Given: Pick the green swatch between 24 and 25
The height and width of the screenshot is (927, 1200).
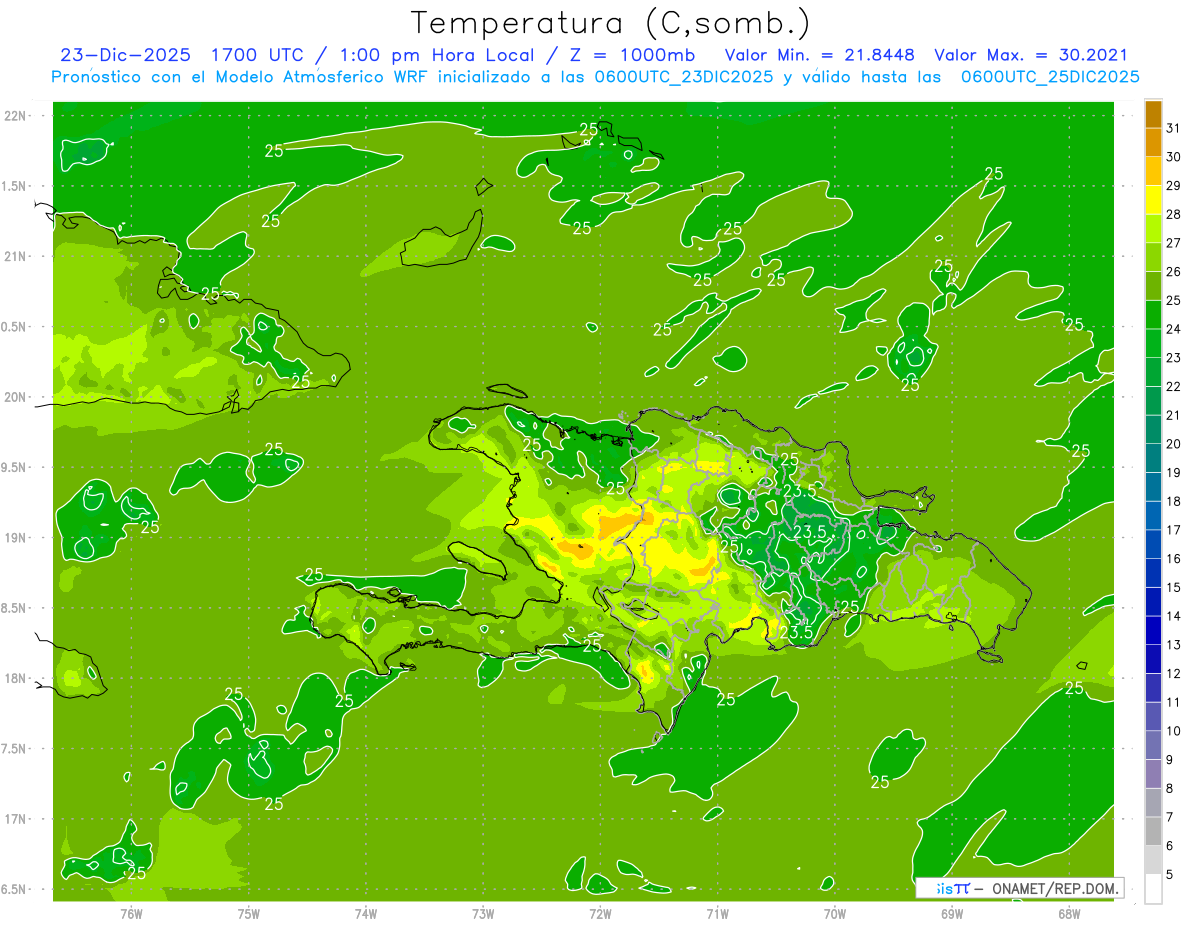Looking at the screenshot, I should pyautogui.click(x=1153, y=315).
